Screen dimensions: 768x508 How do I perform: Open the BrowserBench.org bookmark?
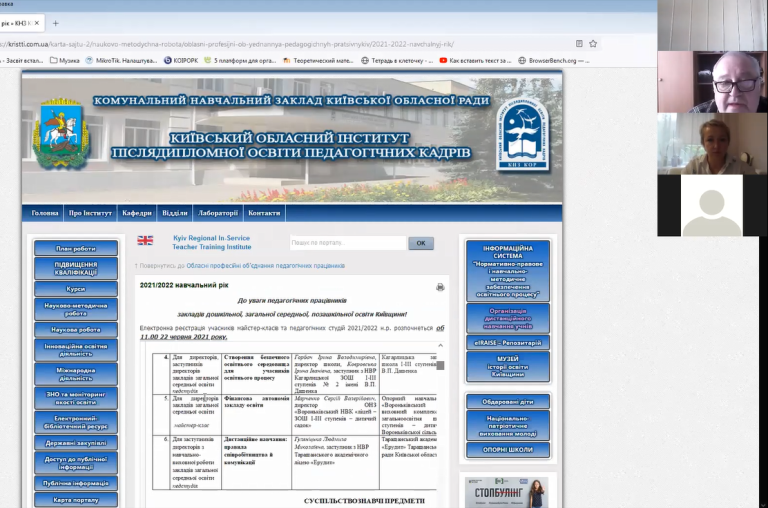[553, 61]
